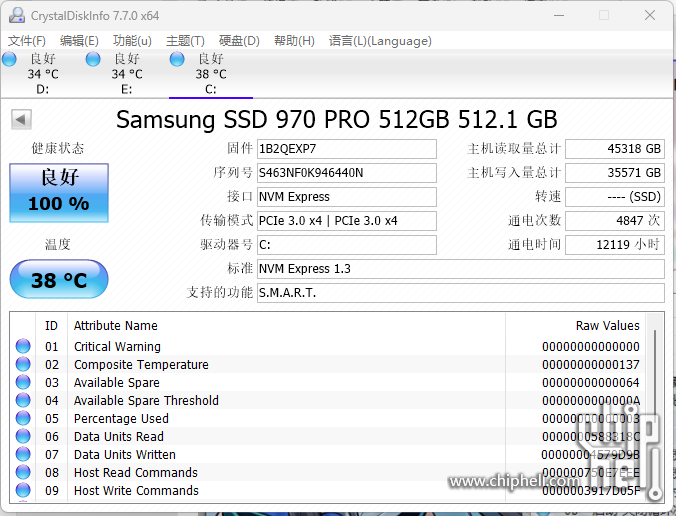
Task: Select the Data Units Read attribute name
Action: pyautogui.click(x=119, y=437)
